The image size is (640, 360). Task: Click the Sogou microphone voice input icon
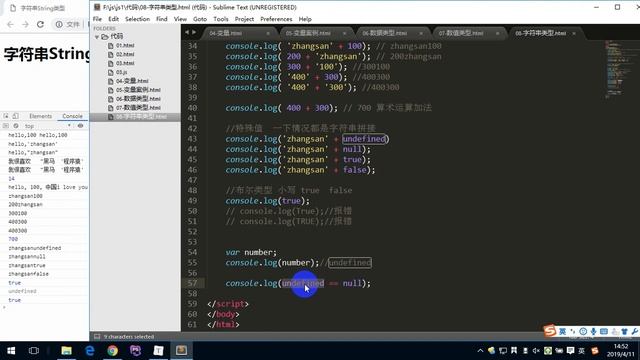(593, 331)
